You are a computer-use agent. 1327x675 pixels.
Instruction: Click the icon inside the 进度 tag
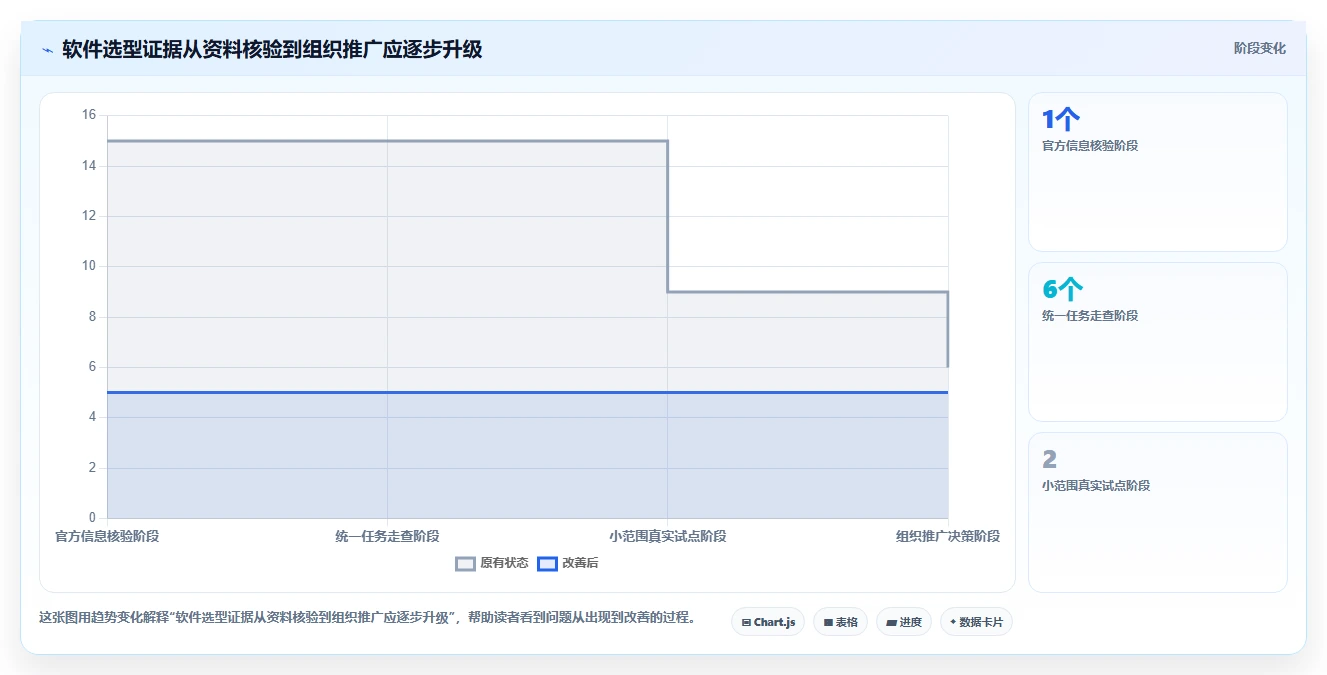[x=891, y=622]
